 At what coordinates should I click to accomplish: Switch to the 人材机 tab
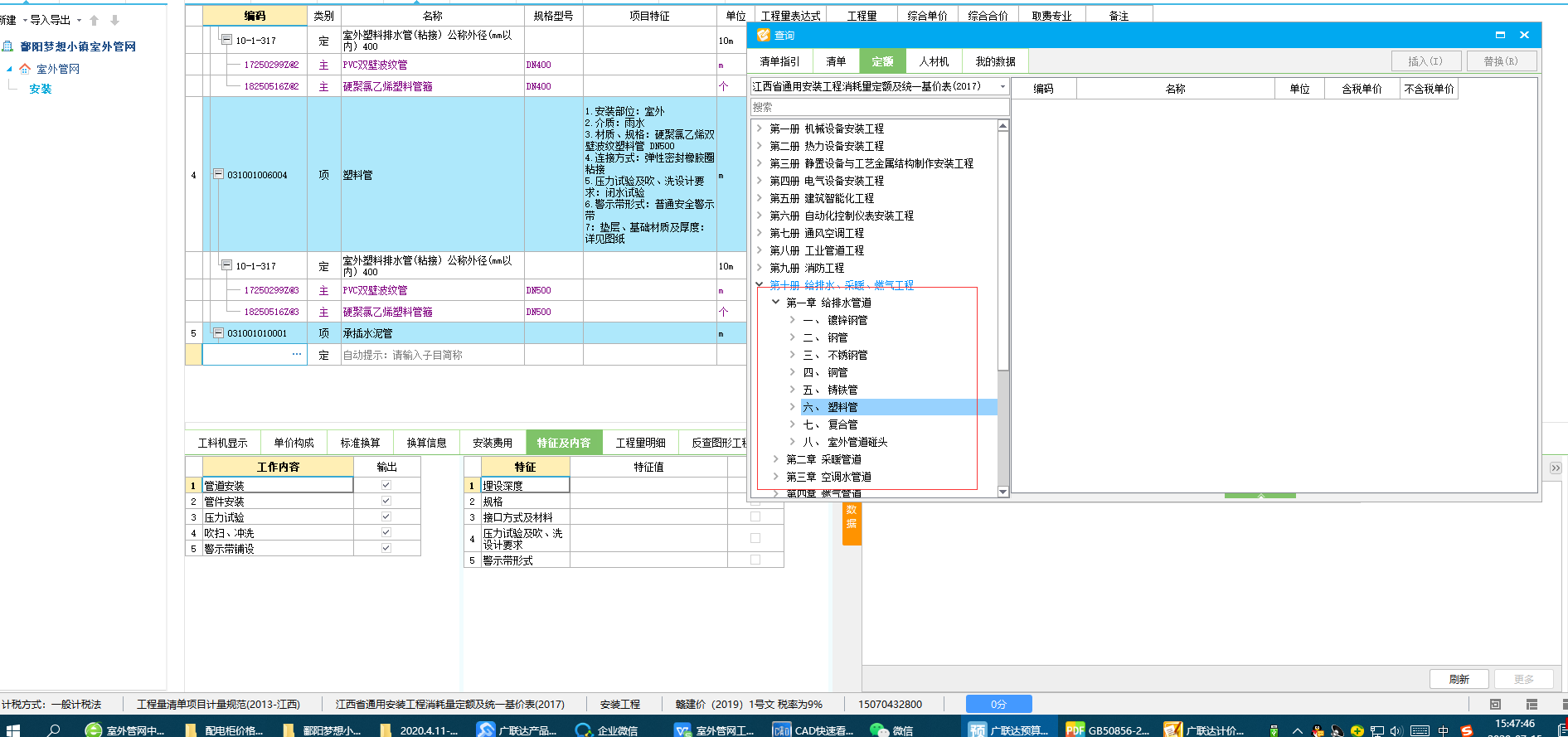coord(934,61)
